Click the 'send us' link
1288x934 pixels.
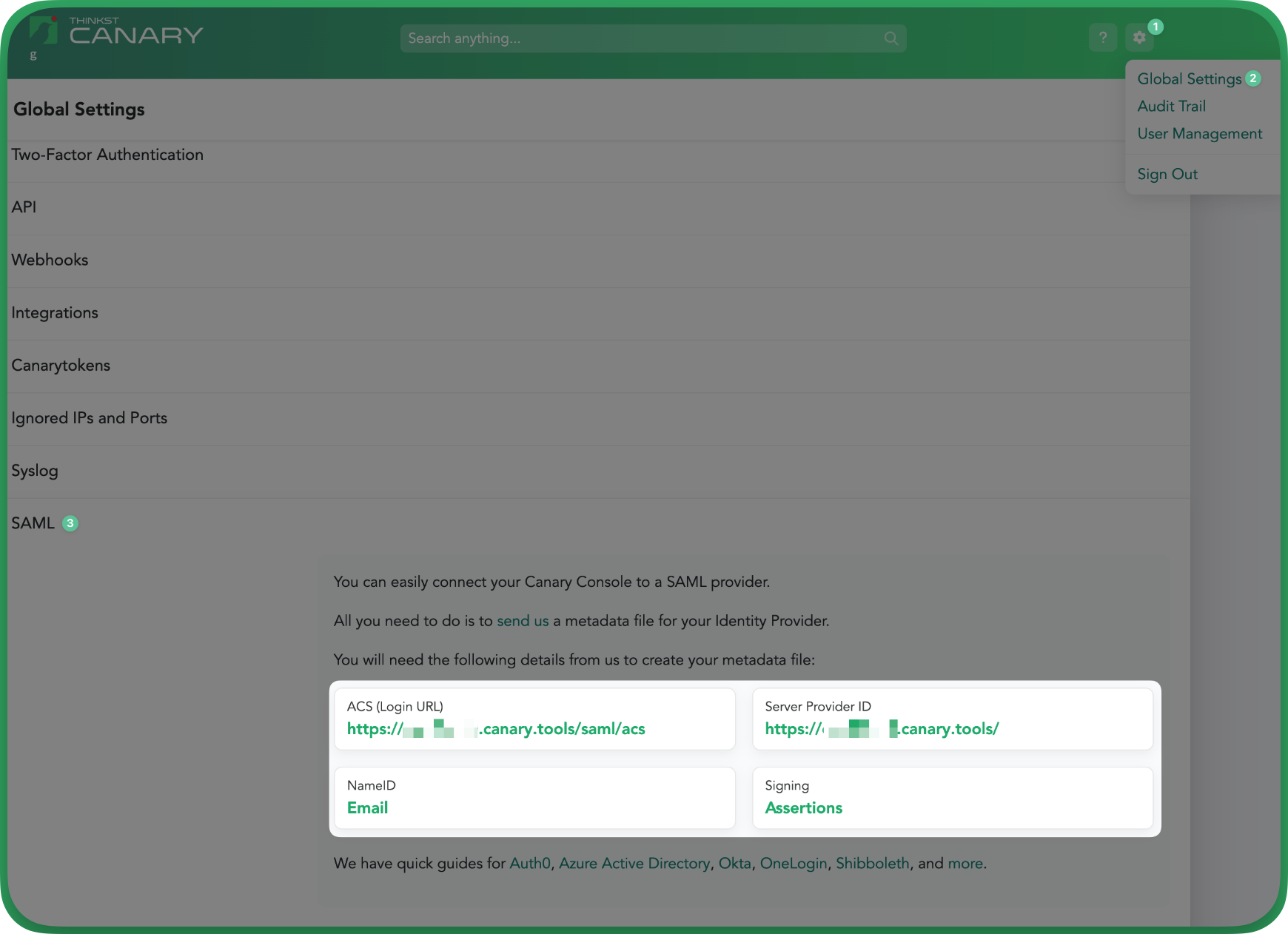pyautogui.click(x=523, y=621)
